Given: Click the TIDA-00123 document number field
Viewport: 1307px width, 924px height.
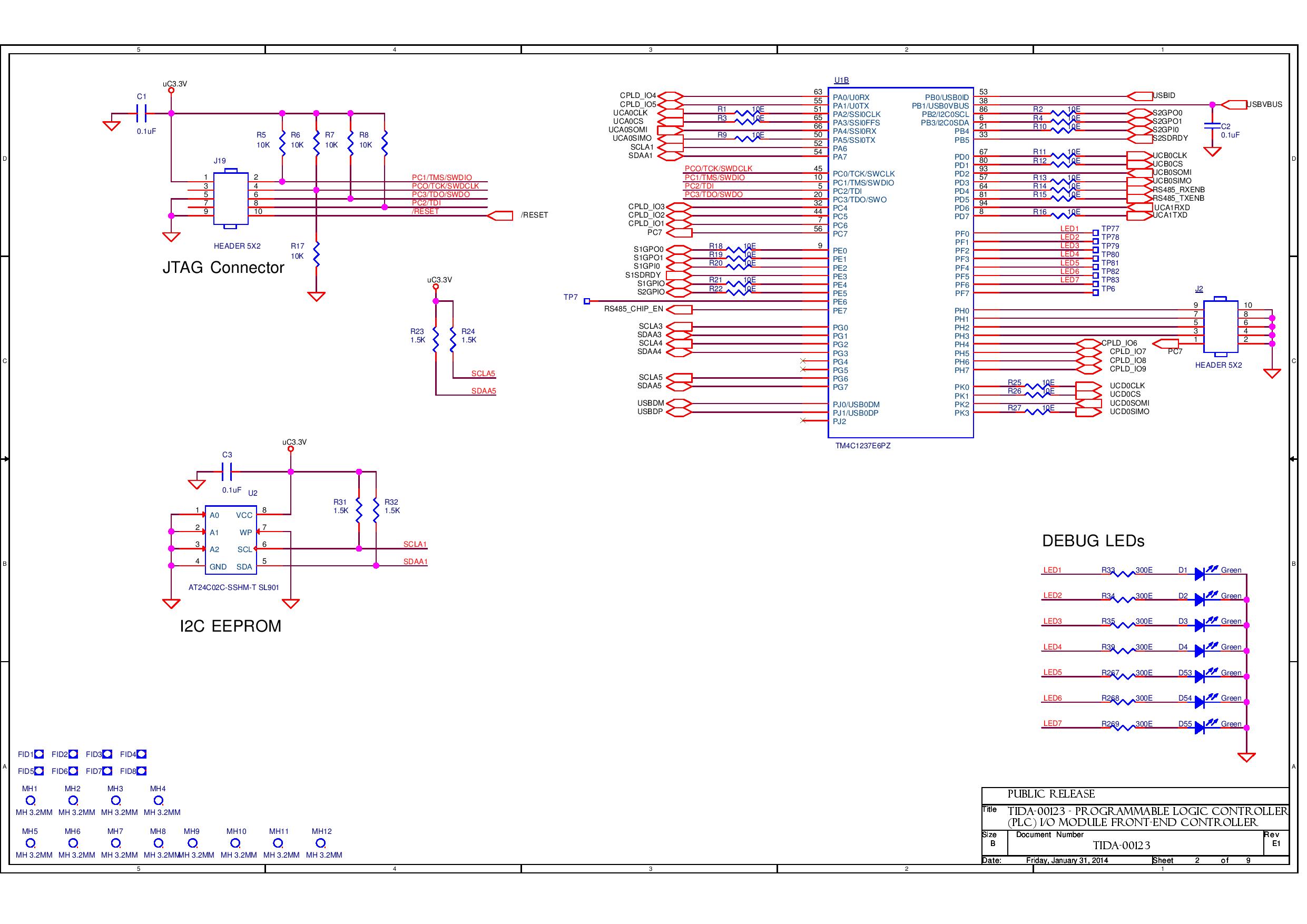Looking at the screenshot, I should [1122, 846].
